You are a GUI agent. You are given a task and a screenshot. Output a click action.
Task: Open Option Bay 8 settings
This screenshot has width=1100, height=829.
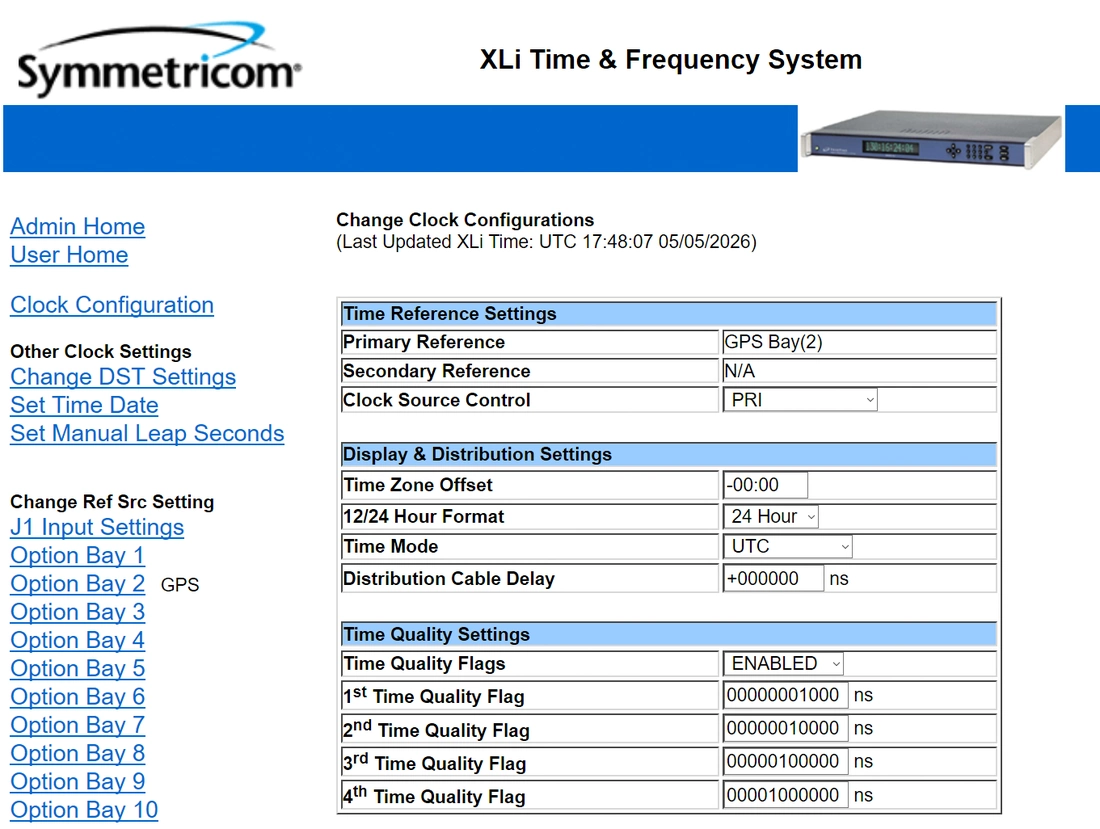tap(78, 753)
